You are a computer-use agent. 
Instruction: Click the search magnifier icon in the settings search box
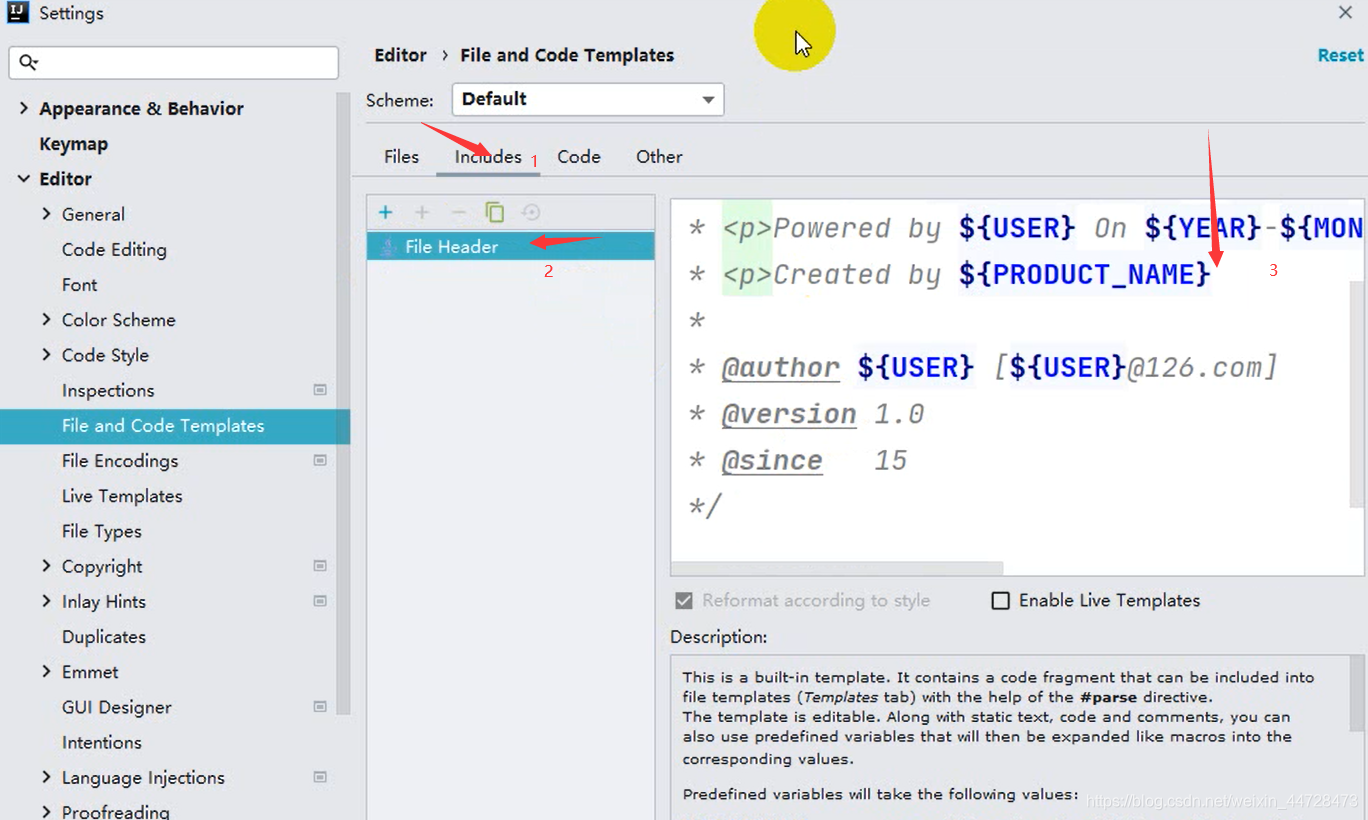28,62
